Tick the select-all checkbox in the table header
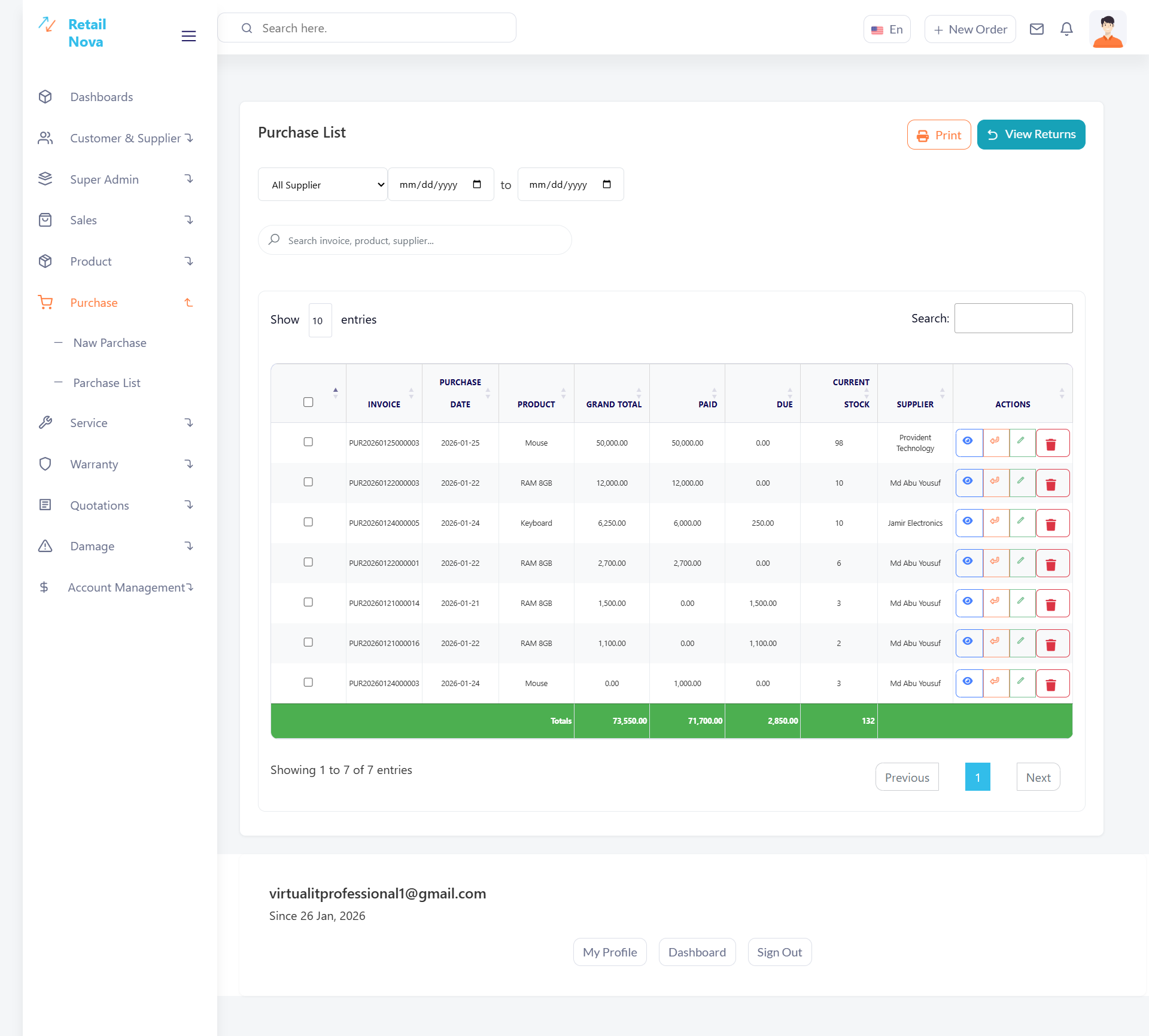This screenshot has height=1036, width=1149. 308,402
